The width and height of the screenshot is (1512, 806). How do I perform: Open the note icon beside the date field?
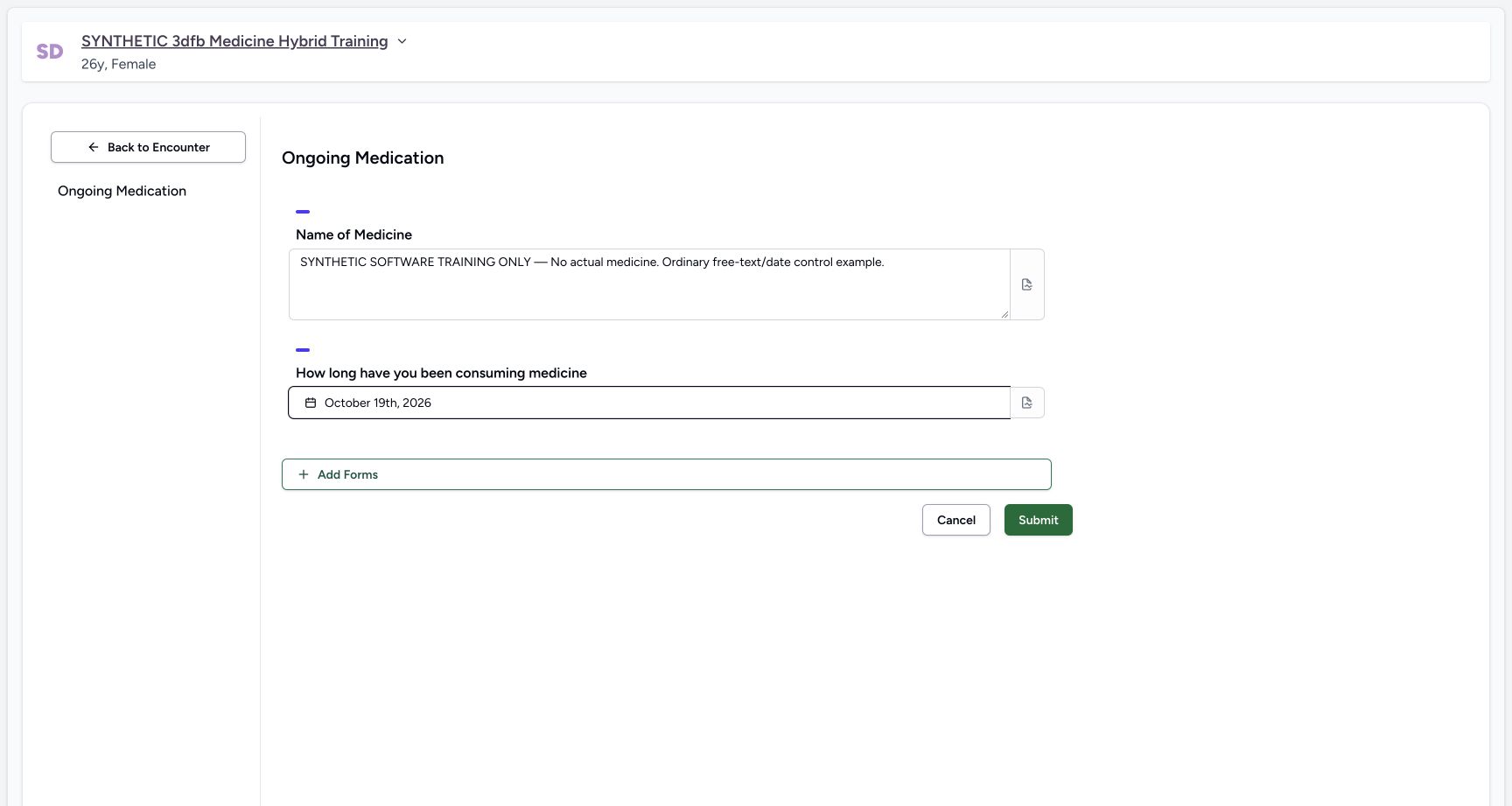pos(1027,403)
